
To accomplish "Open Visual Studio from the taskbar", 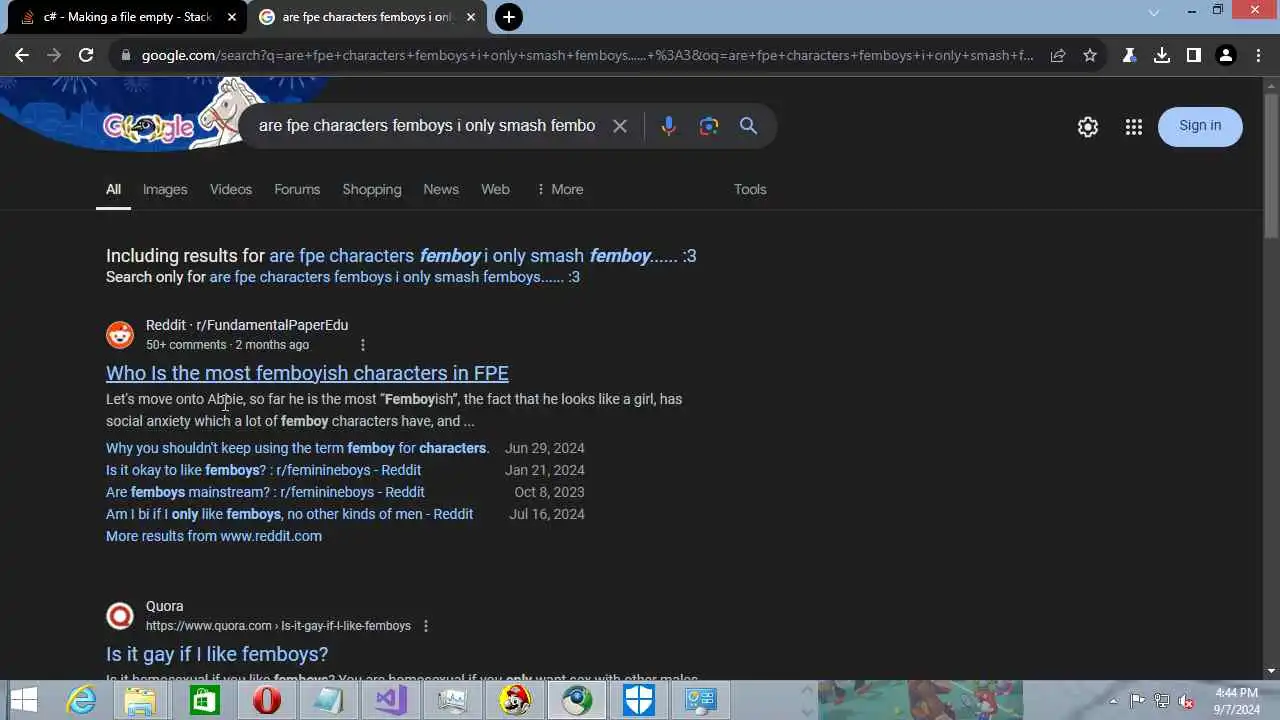I will [x=391, y=700].
